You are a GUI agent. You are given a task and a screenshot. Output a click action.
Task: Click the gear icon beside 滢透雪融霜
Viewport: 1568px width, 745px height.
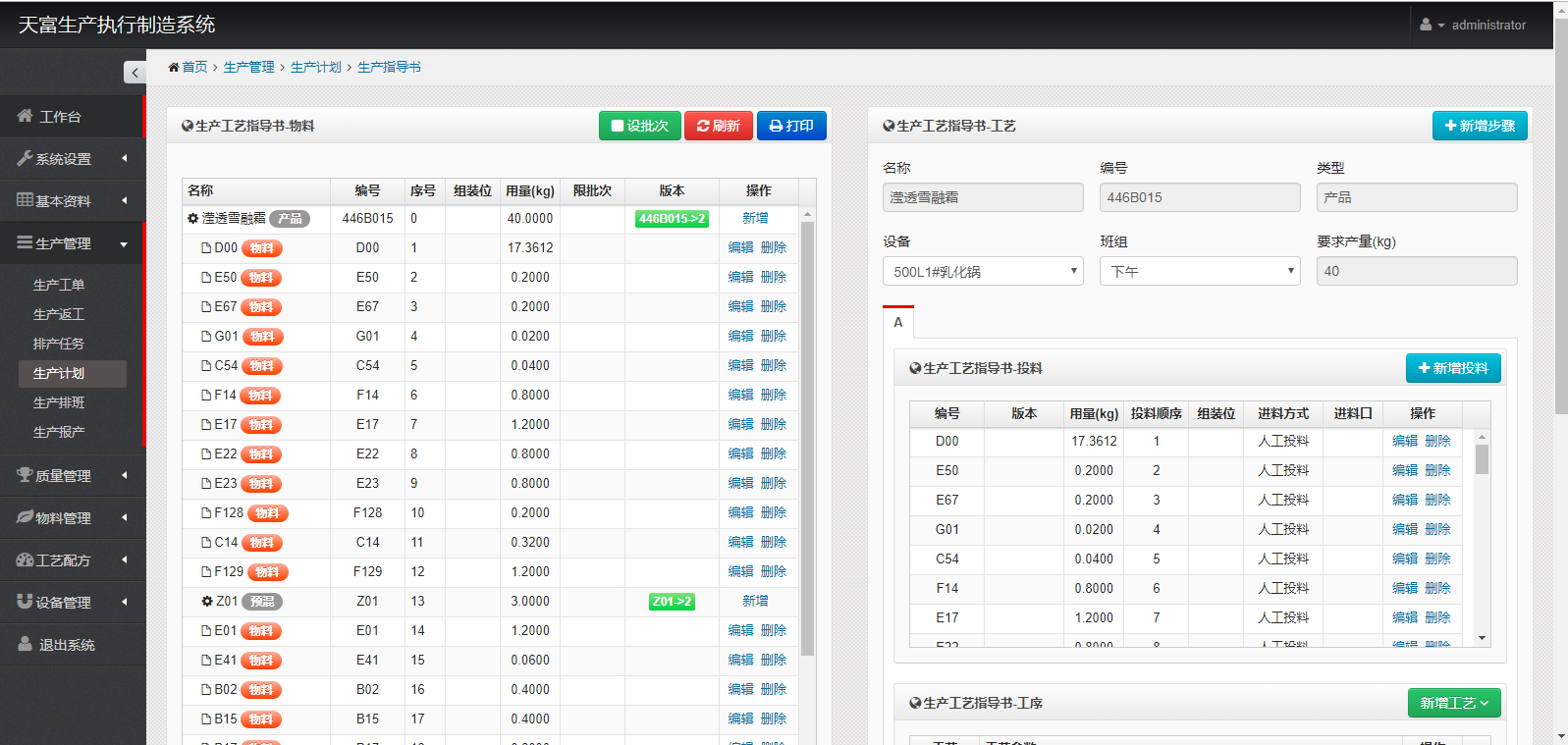193,218
